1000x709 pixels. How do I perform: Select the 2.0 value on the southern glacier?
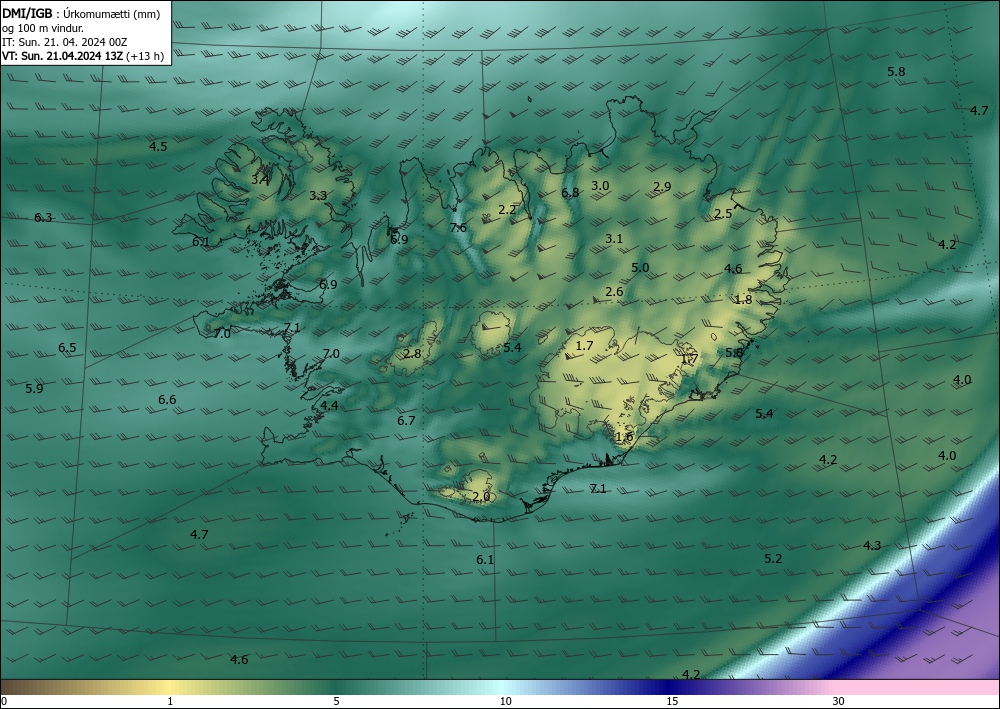tap(482, 497)
